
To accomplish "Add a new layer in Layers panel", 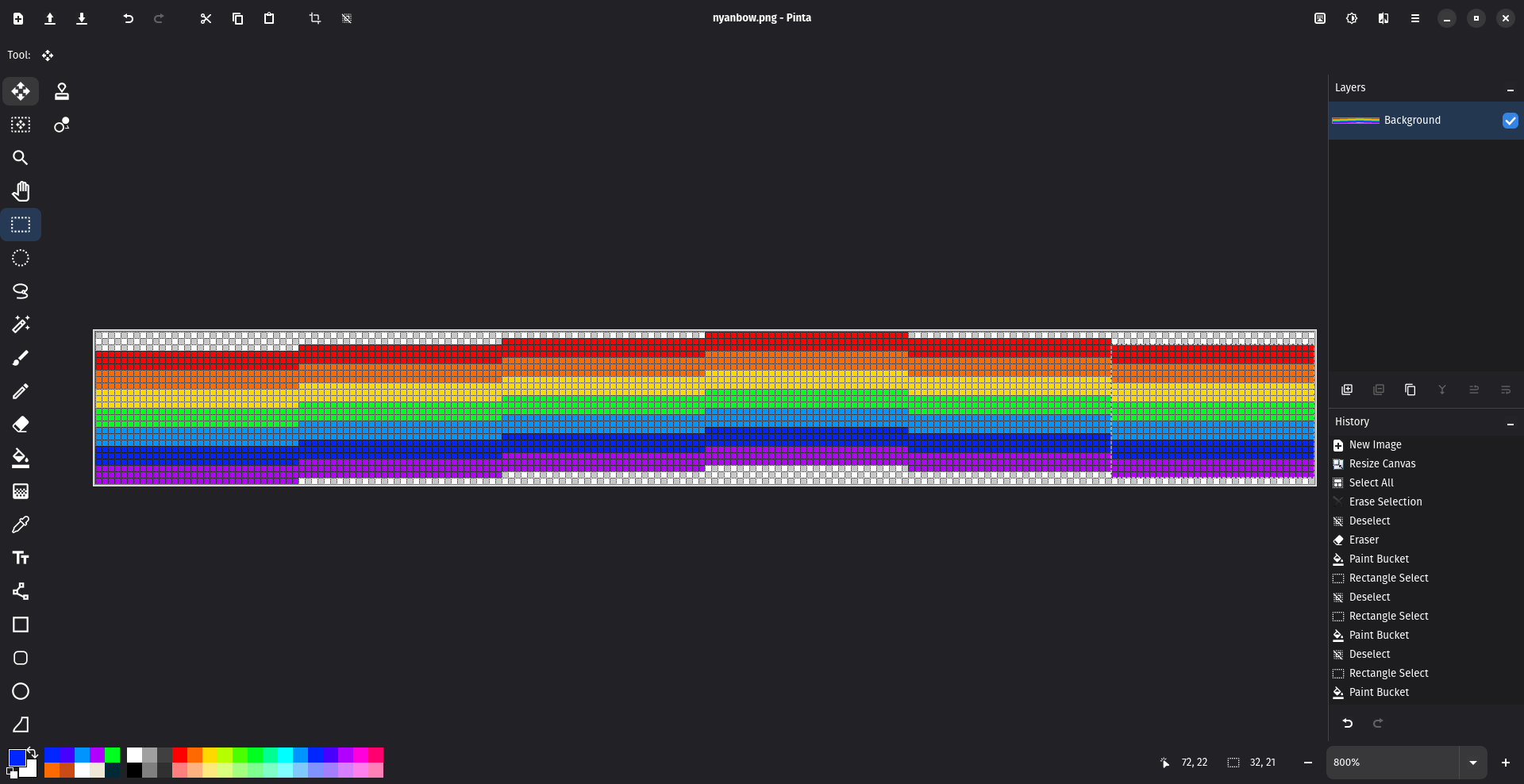I will [x=1347, y=390].
